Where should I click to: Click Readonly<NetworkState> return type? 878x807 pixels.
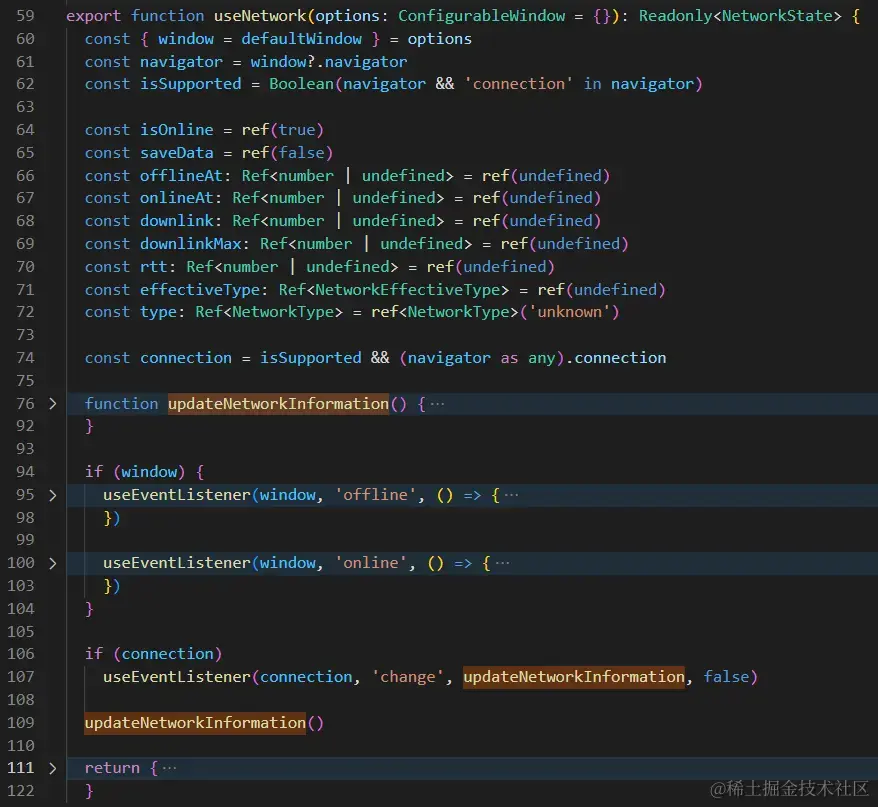point(740,16)
